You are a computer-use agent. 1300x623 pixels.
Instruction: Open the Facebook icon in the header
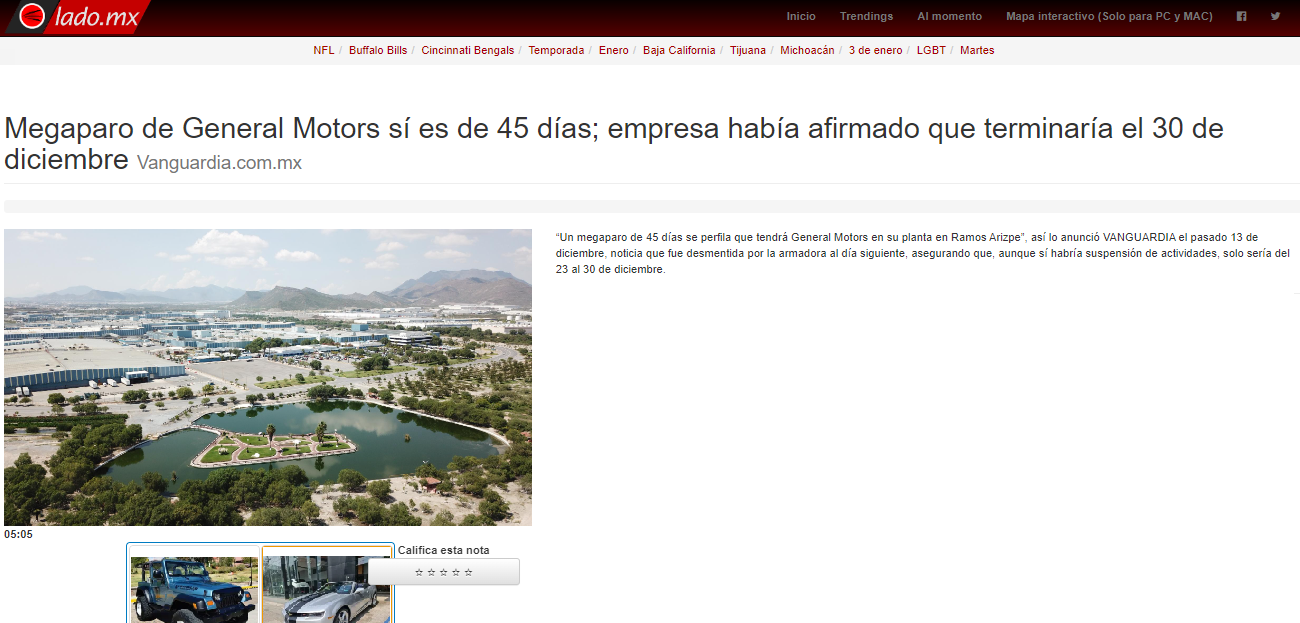1241,16
